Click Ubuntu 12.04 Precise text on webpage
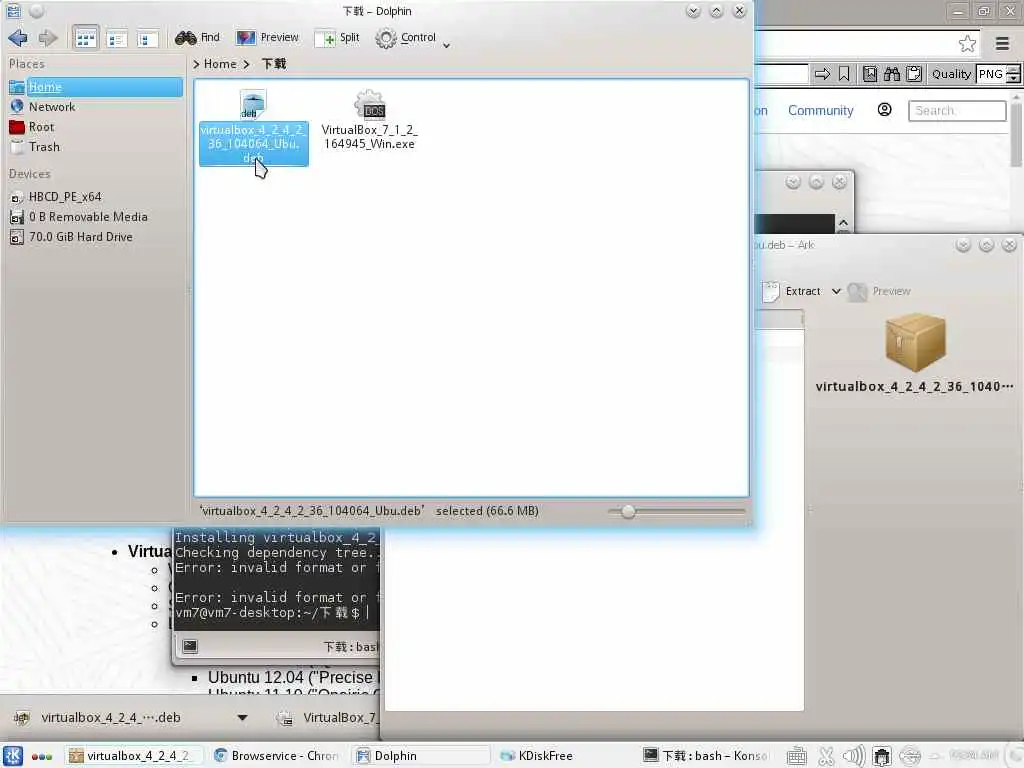1024x768 pixels. (293, 677)
